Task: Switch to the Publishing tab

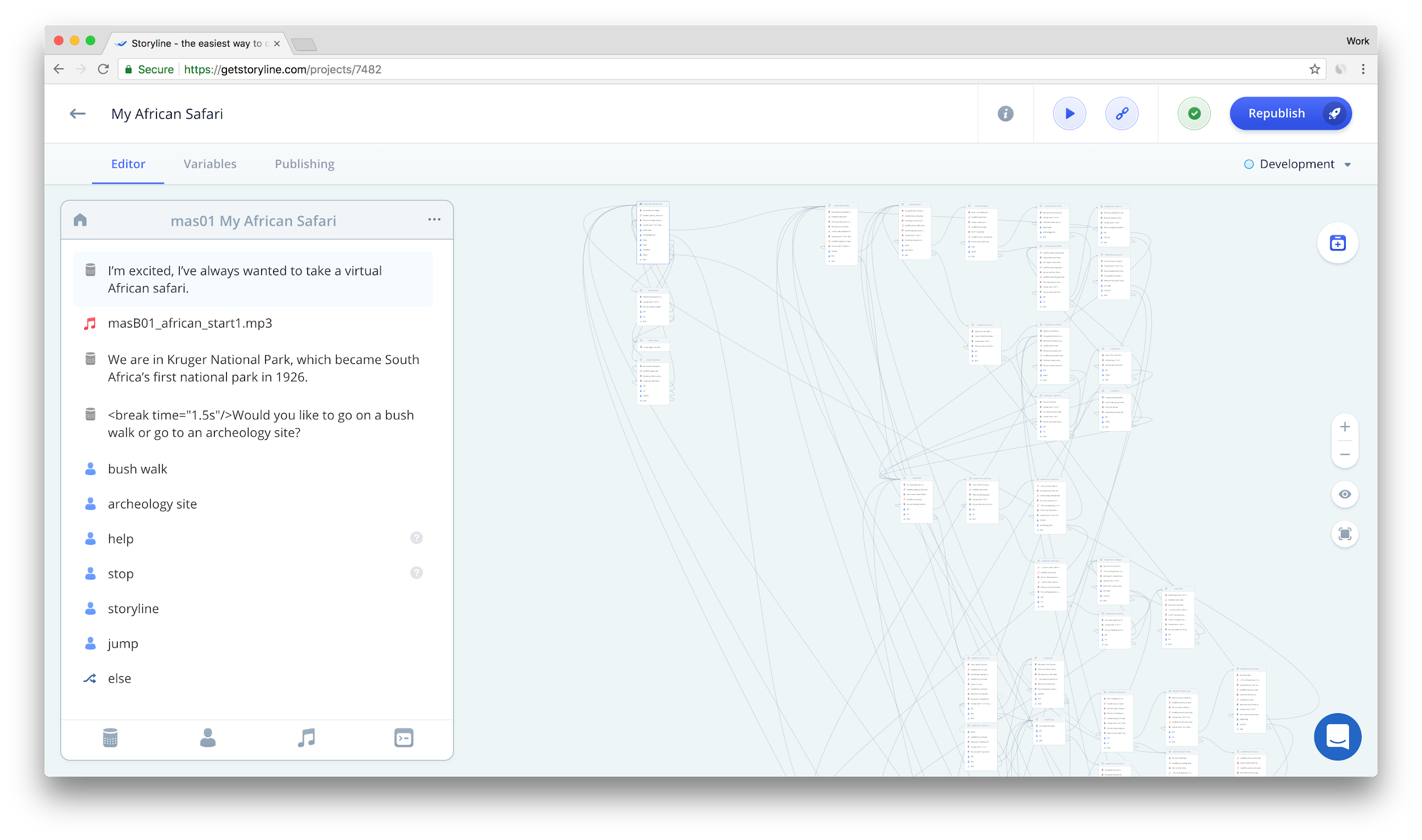Action: pyautogui.click(x=304, y=164)
